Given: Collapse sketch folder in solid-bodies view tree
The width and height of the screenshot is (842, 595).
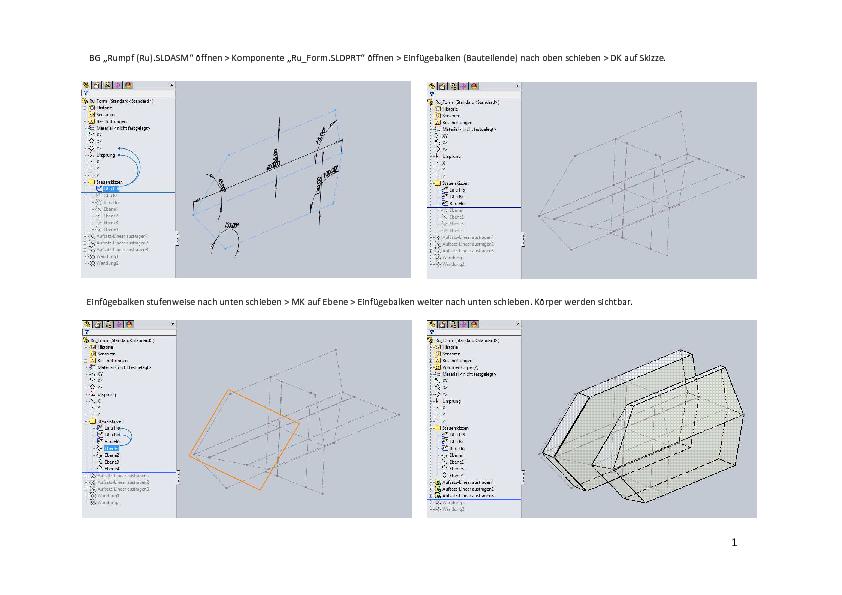Looking at the screenshot, I should [x=431, y=428].
